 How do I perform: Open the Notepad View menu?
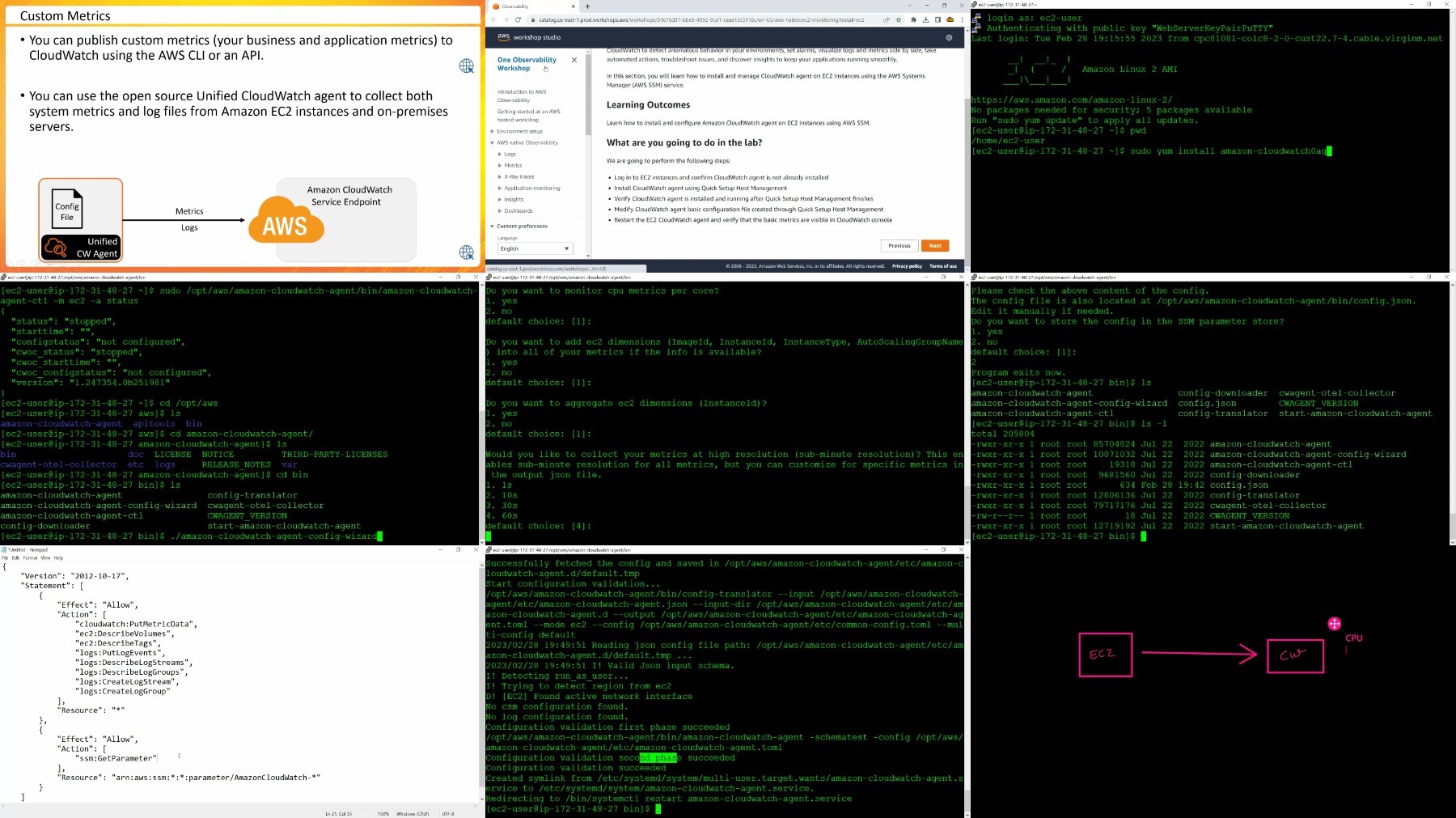pos(45,557)
